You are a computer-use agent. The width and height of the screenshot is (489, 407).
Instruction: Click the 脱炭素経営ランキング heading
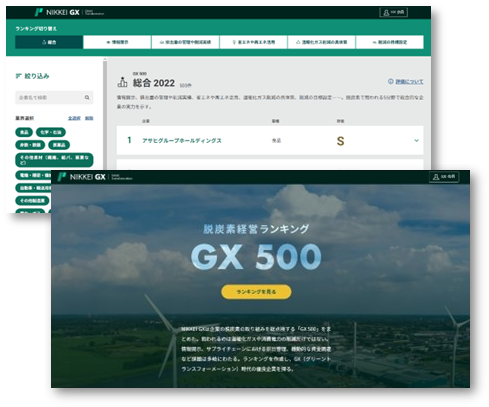click(x=256, y=229)
